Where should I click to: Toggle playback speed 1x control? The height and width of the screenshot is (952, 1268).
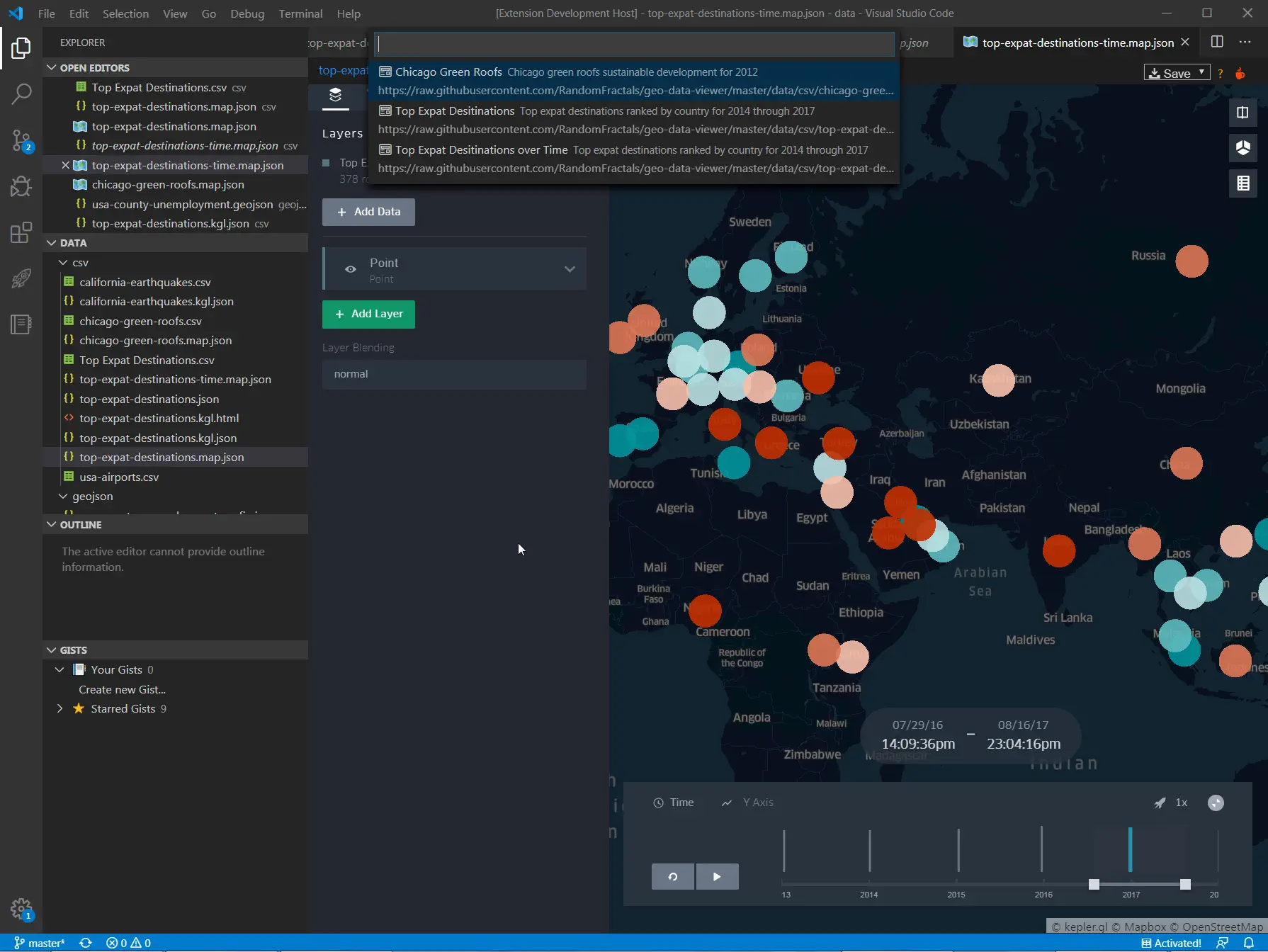click(1182, 803)
